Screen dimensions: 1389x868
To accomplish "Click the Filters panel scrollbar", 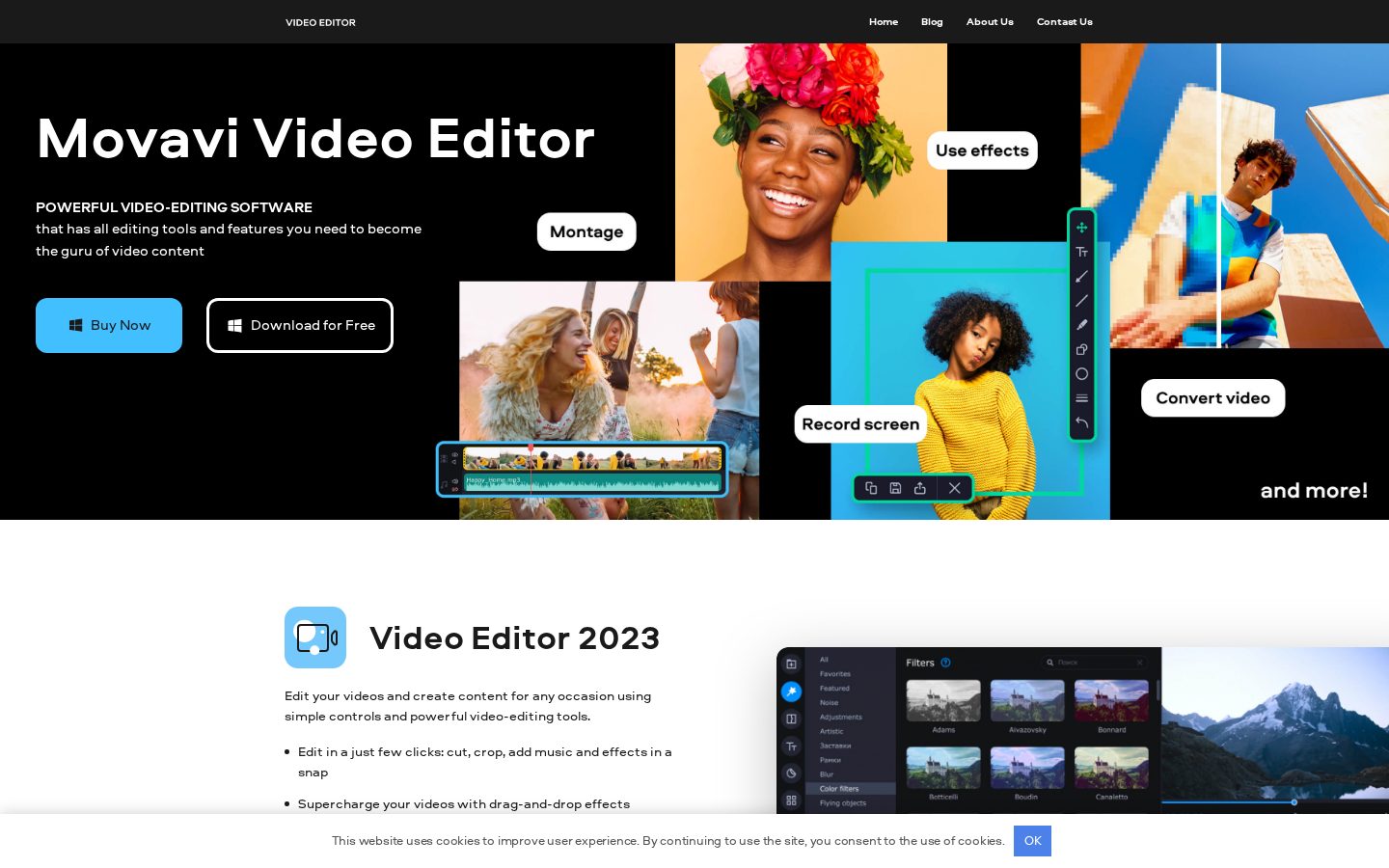I will (x=1158, y=691).
